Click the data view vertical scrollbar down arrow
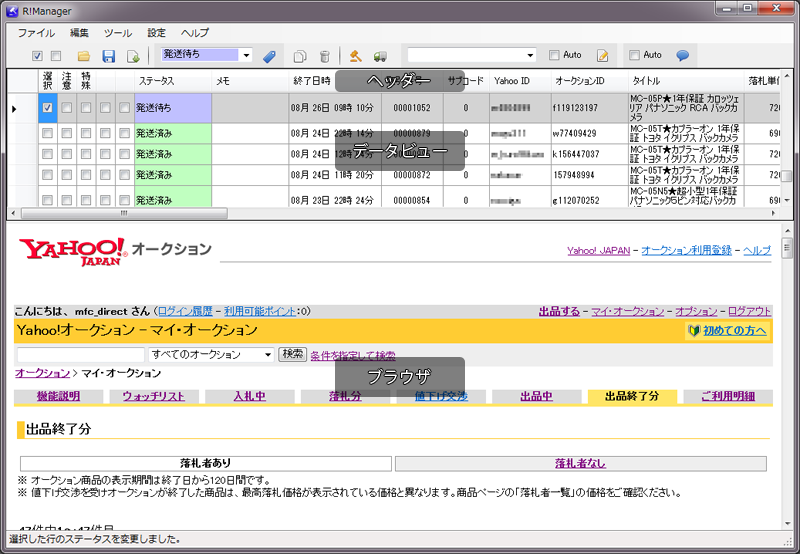This screenshot has width=800, height=554. [x=787, y=200]
